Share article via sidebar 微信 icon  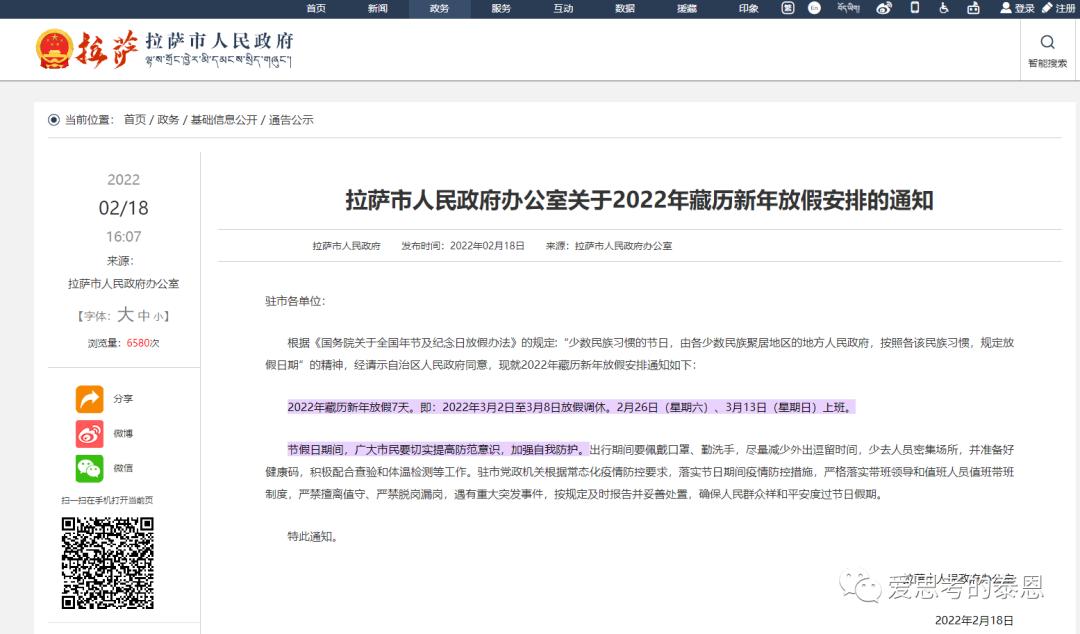pos(88,468)
